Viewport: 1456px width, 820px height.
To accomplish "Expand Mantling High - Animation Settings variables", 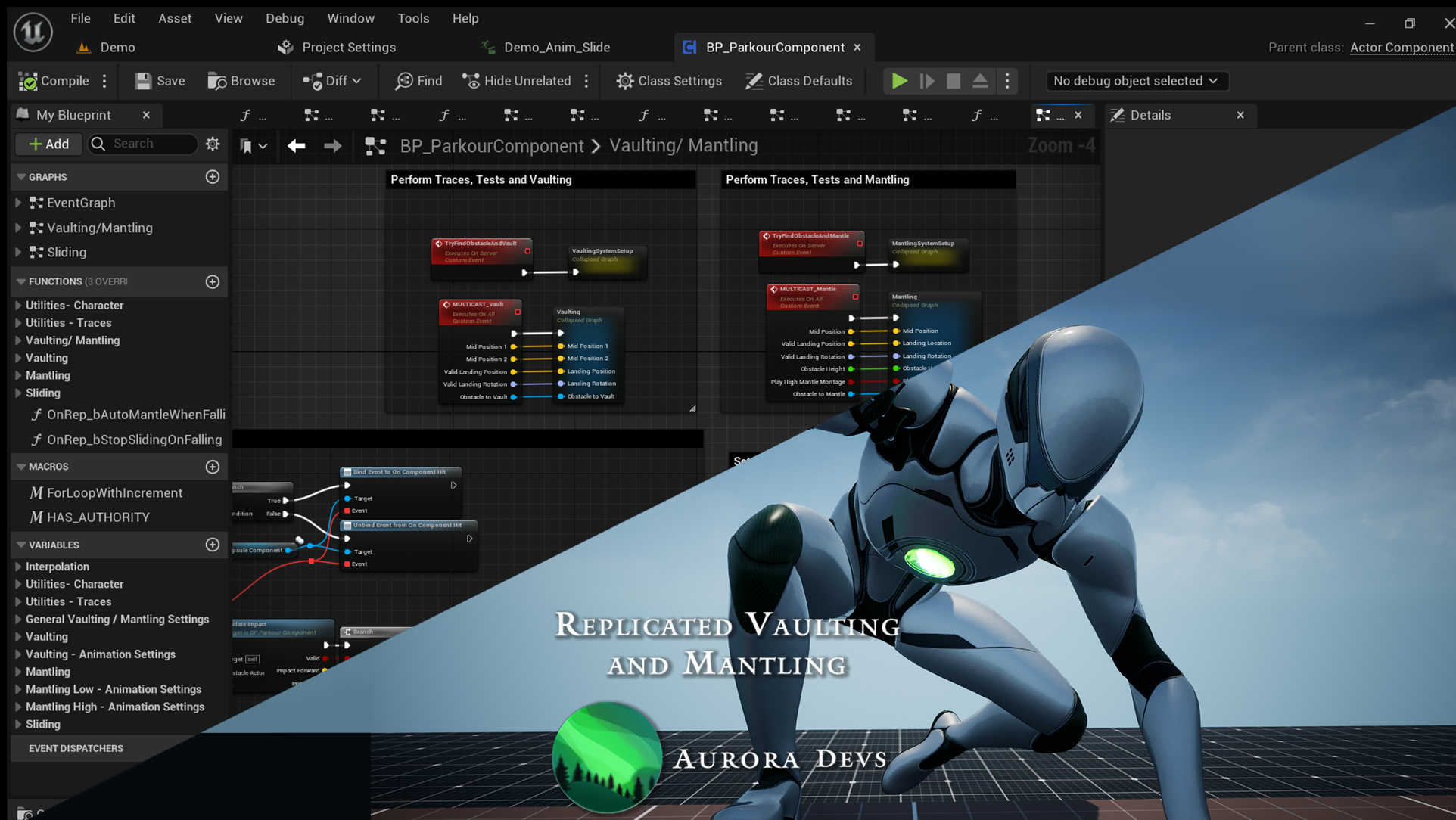I will [18, 707].
